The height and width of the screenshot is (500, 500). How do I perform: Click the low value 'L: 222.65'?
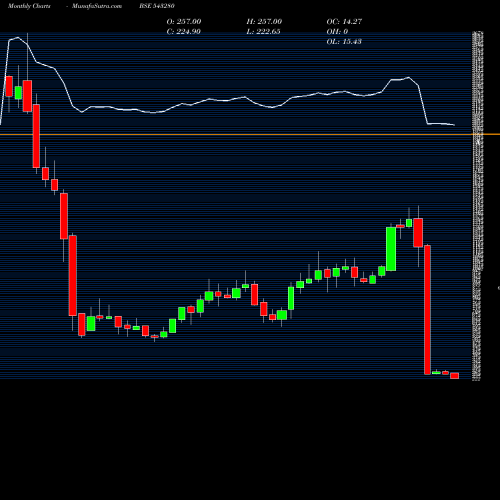coord(264,31)
